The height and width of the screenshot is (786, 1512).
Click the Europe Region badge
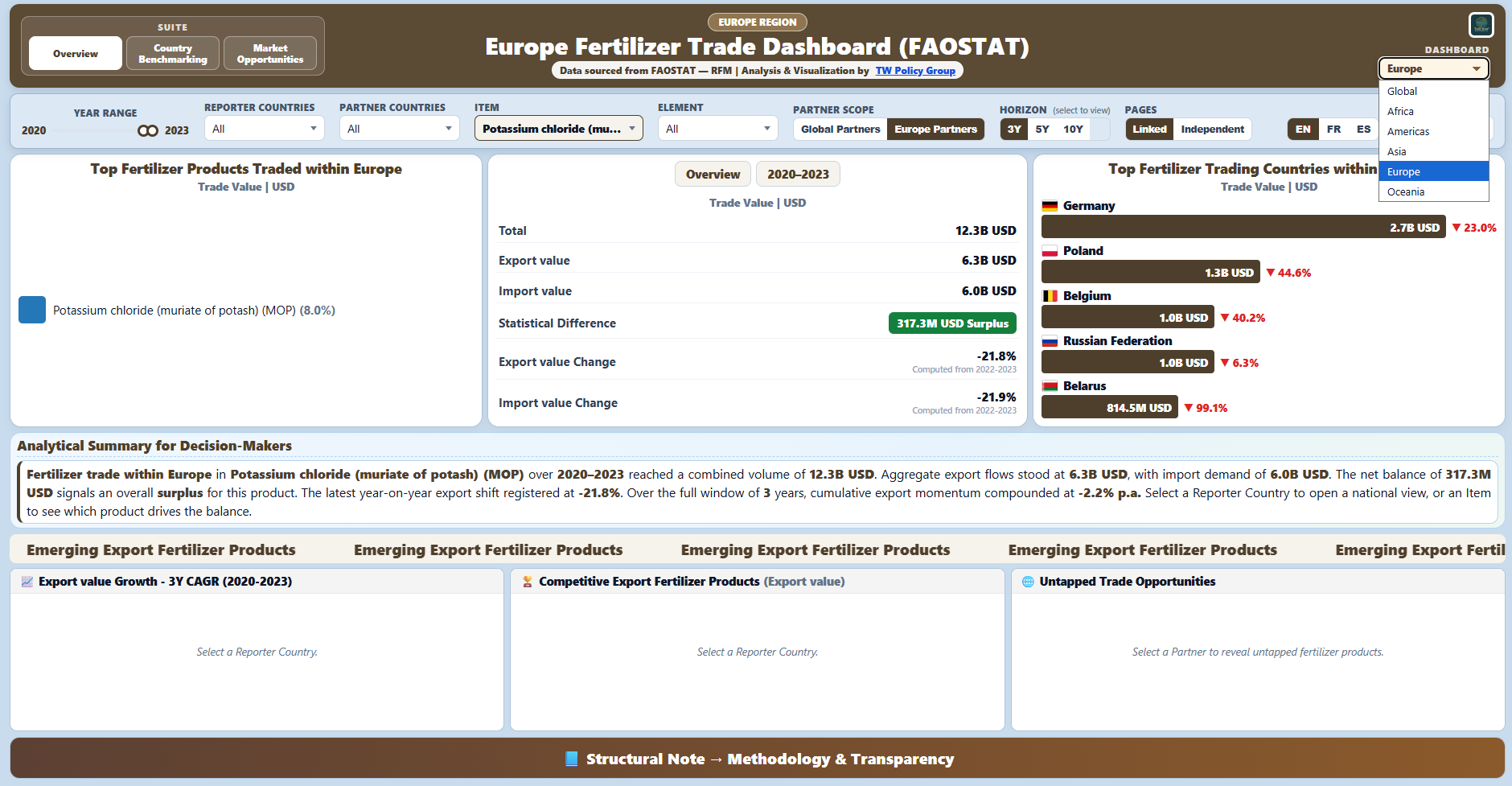[758, 23]
